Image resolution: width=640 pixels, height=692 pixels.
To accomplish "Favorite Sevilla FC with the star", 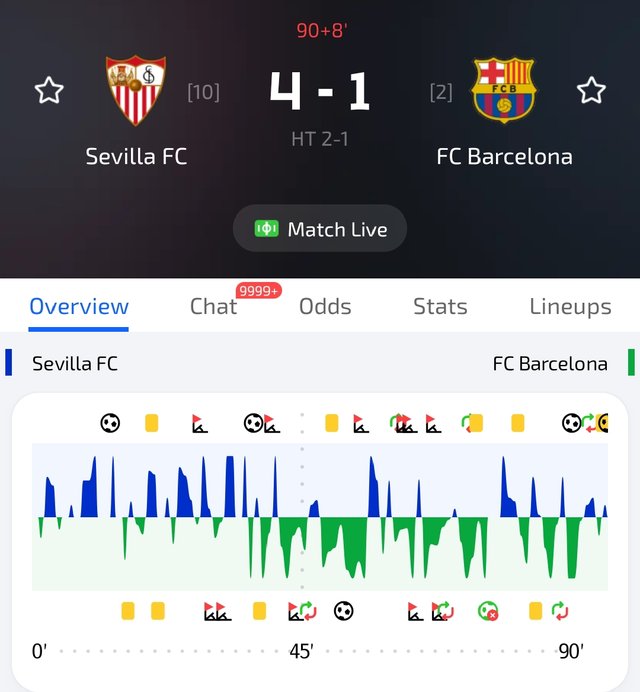I will click(49, 91).
